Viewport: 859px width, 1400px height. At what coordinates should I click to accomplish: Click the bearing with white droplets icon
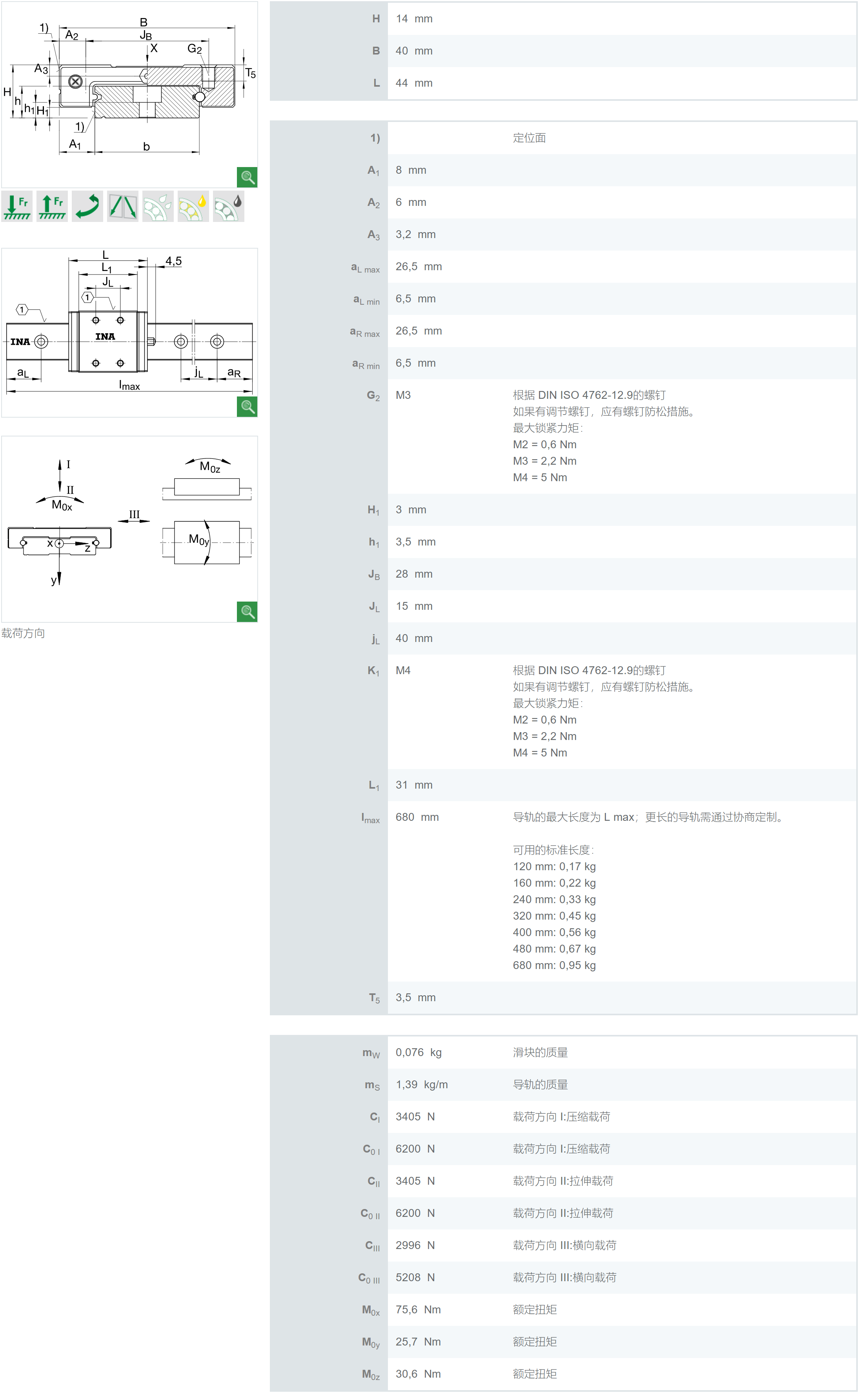point(157,206)
